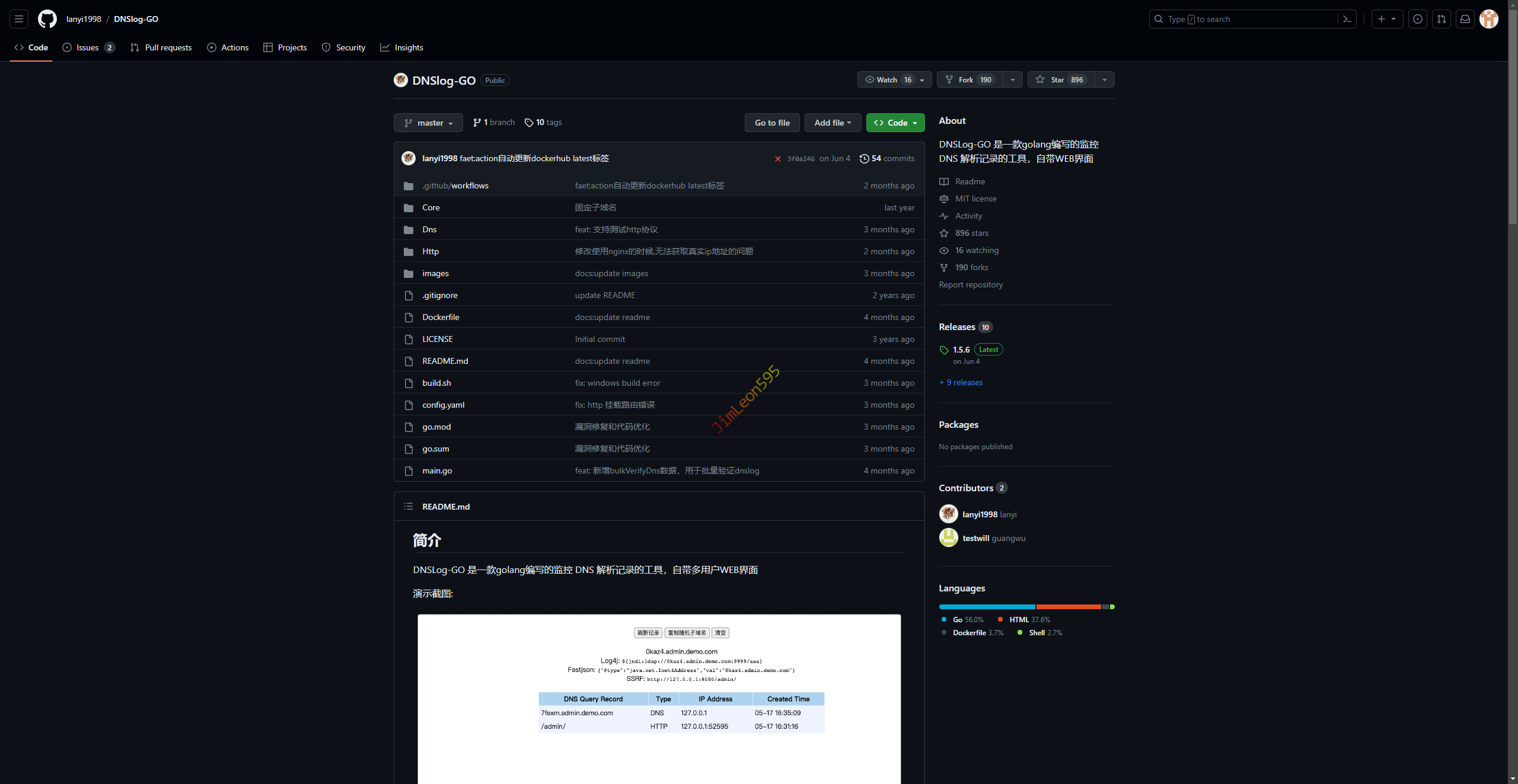Open the hamburger navigation menu
This screenshot has height=784, width=1518.
coord(19,19)
